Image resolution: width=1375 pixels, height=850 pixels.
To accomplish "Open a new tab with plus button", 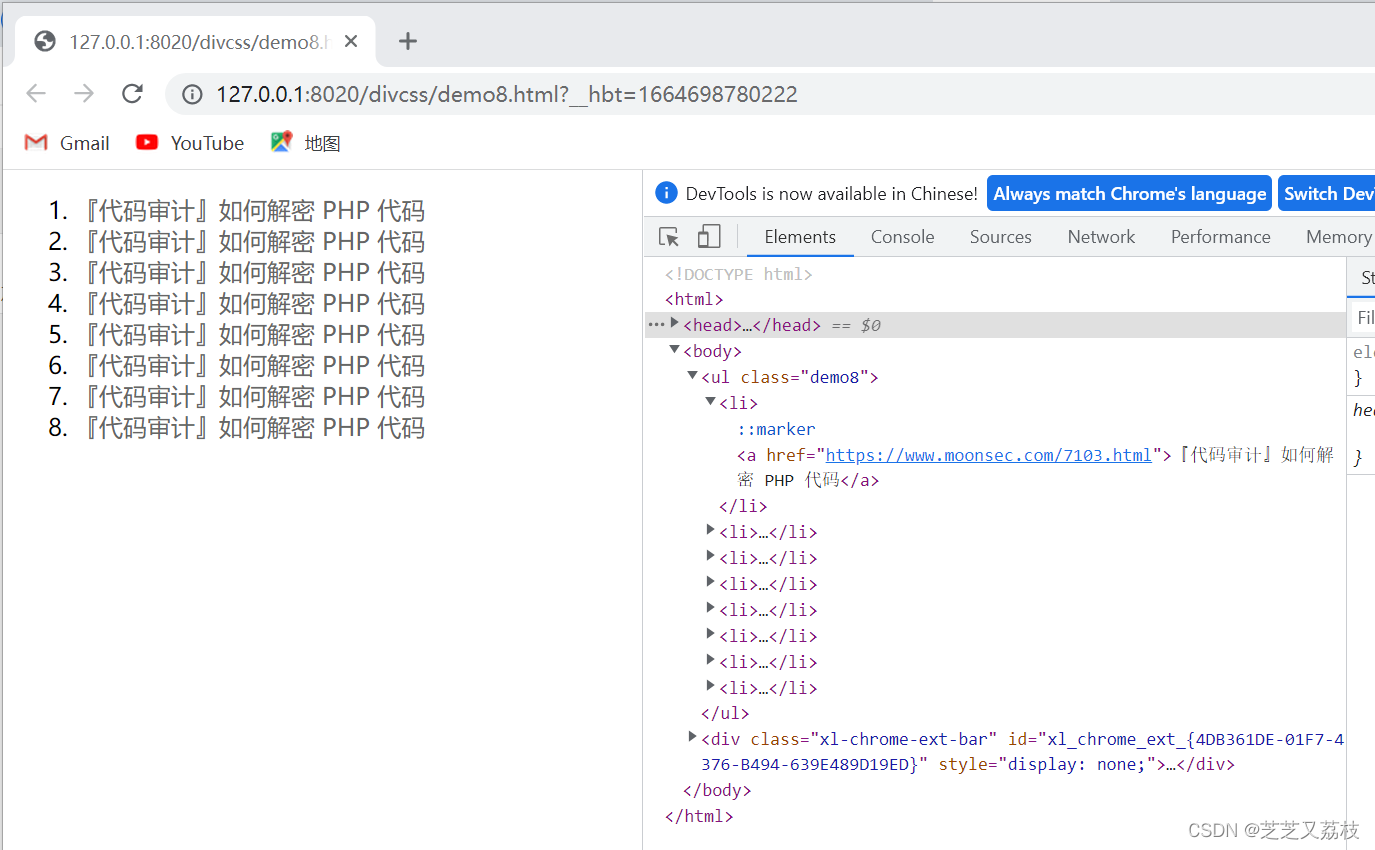I will point(407,41).
